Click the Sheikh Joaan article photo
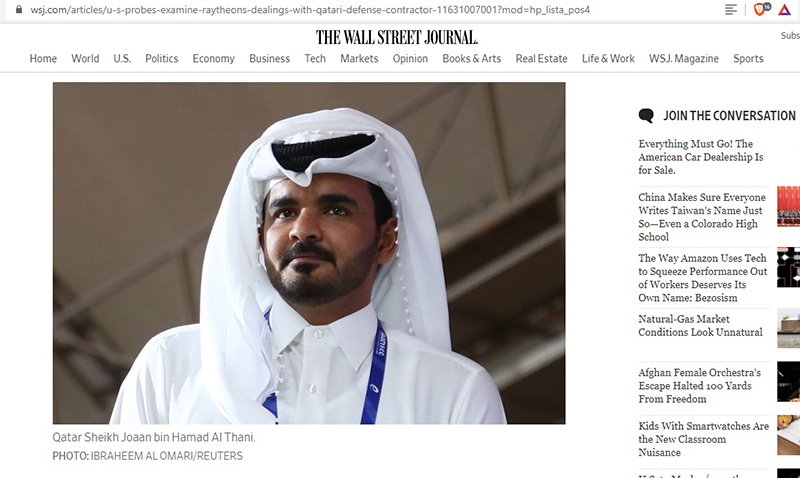The width and height of the screenshot is (800, 478). tap(309, 253)
